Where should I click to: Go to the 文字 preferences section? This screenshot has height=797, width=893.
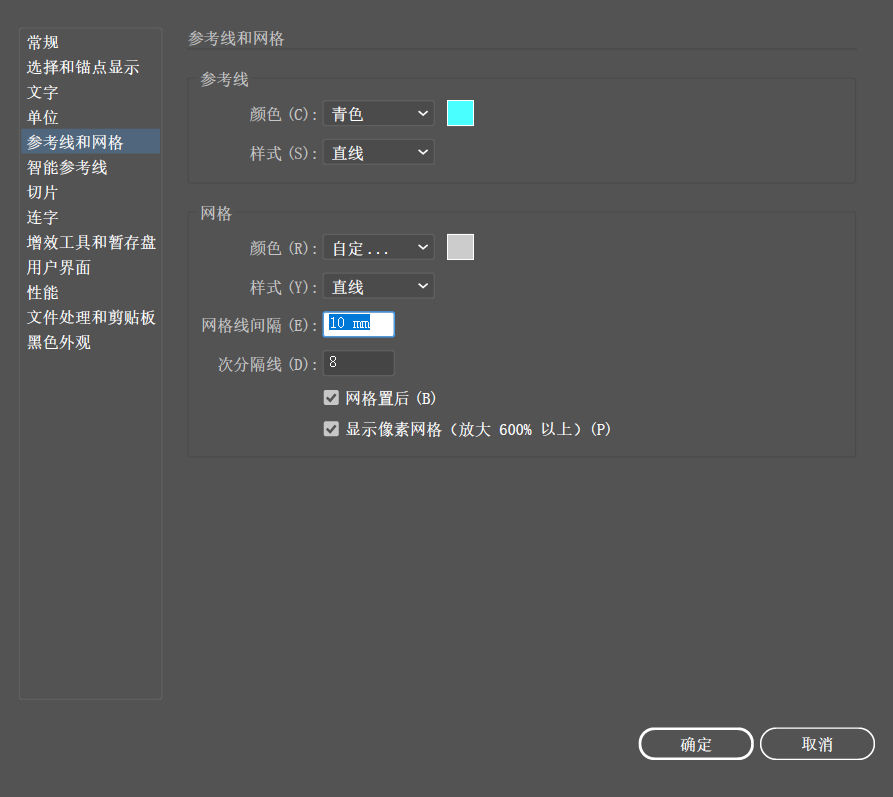[x=43, y=92]
